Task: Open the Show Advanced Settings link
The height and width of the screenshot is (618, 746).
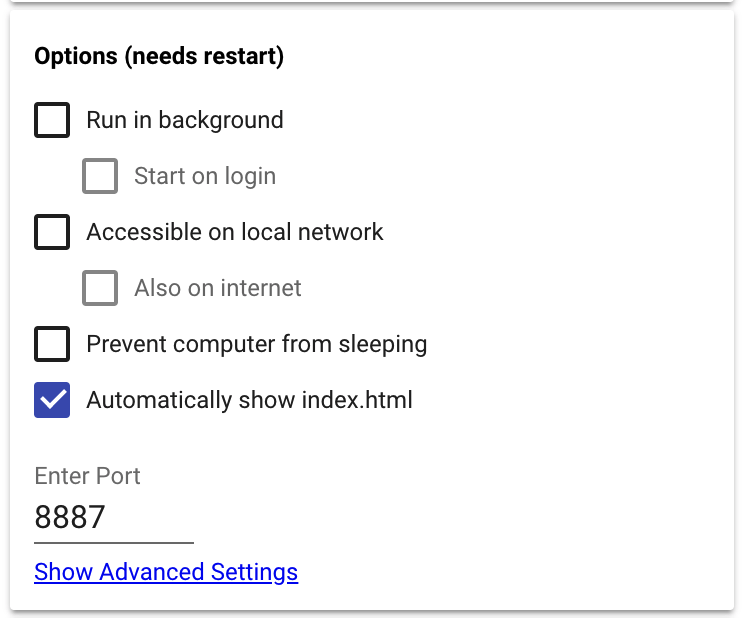Action: tap(166, 572)
